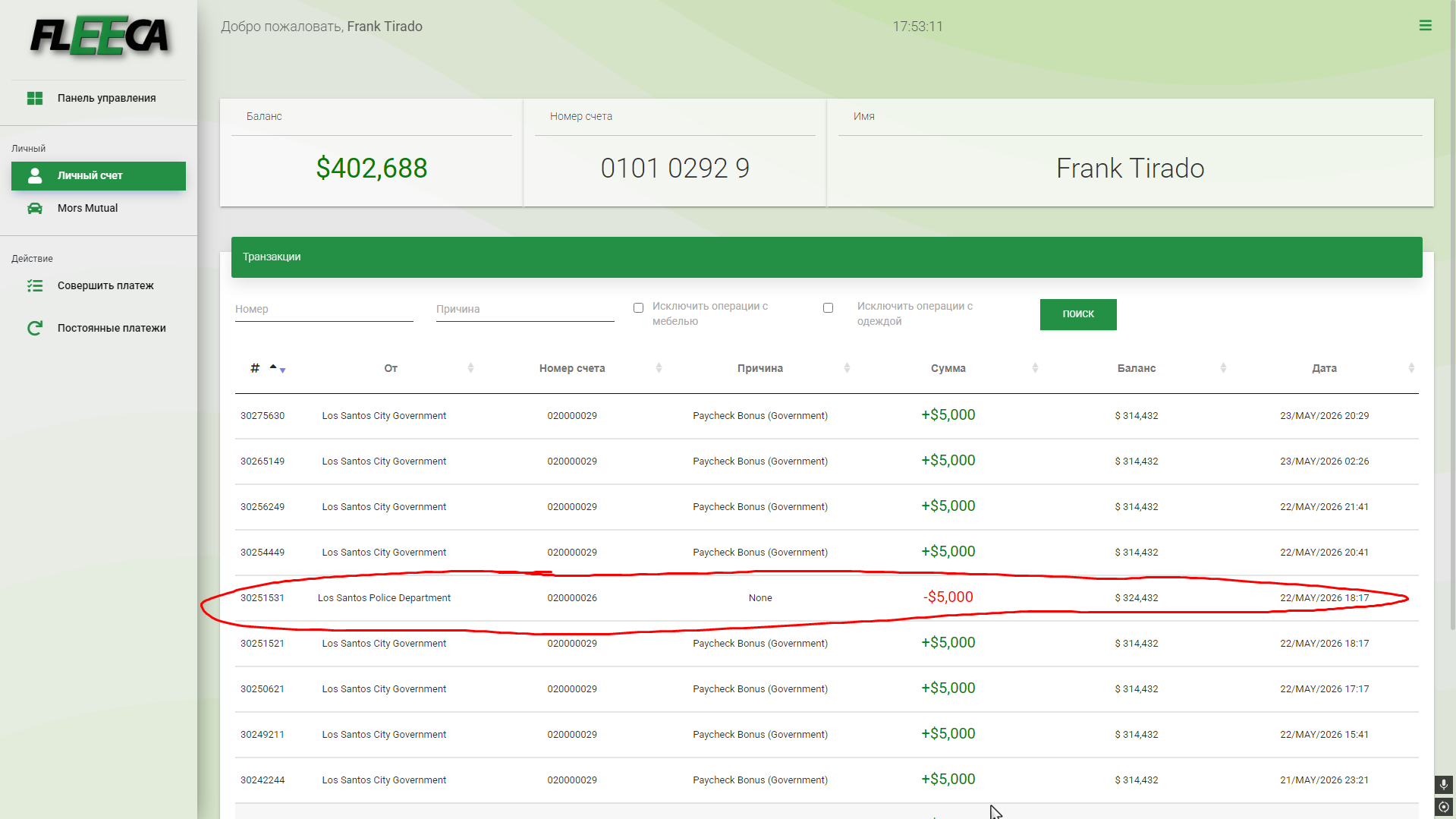Click transaction number 30265149

coord(263,461)
